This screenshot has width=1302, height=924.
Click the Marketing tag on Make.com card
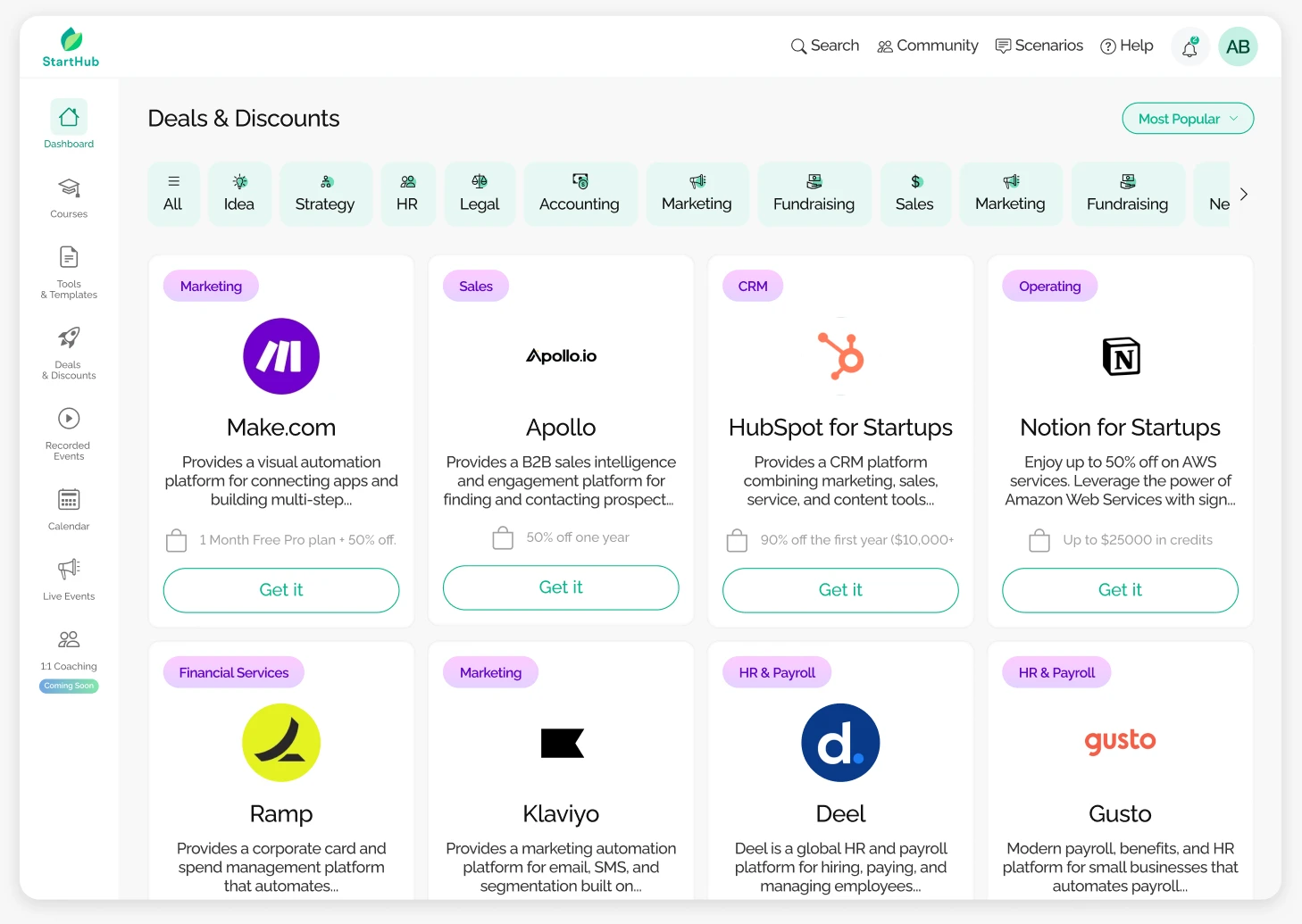(x=211, y=286)
